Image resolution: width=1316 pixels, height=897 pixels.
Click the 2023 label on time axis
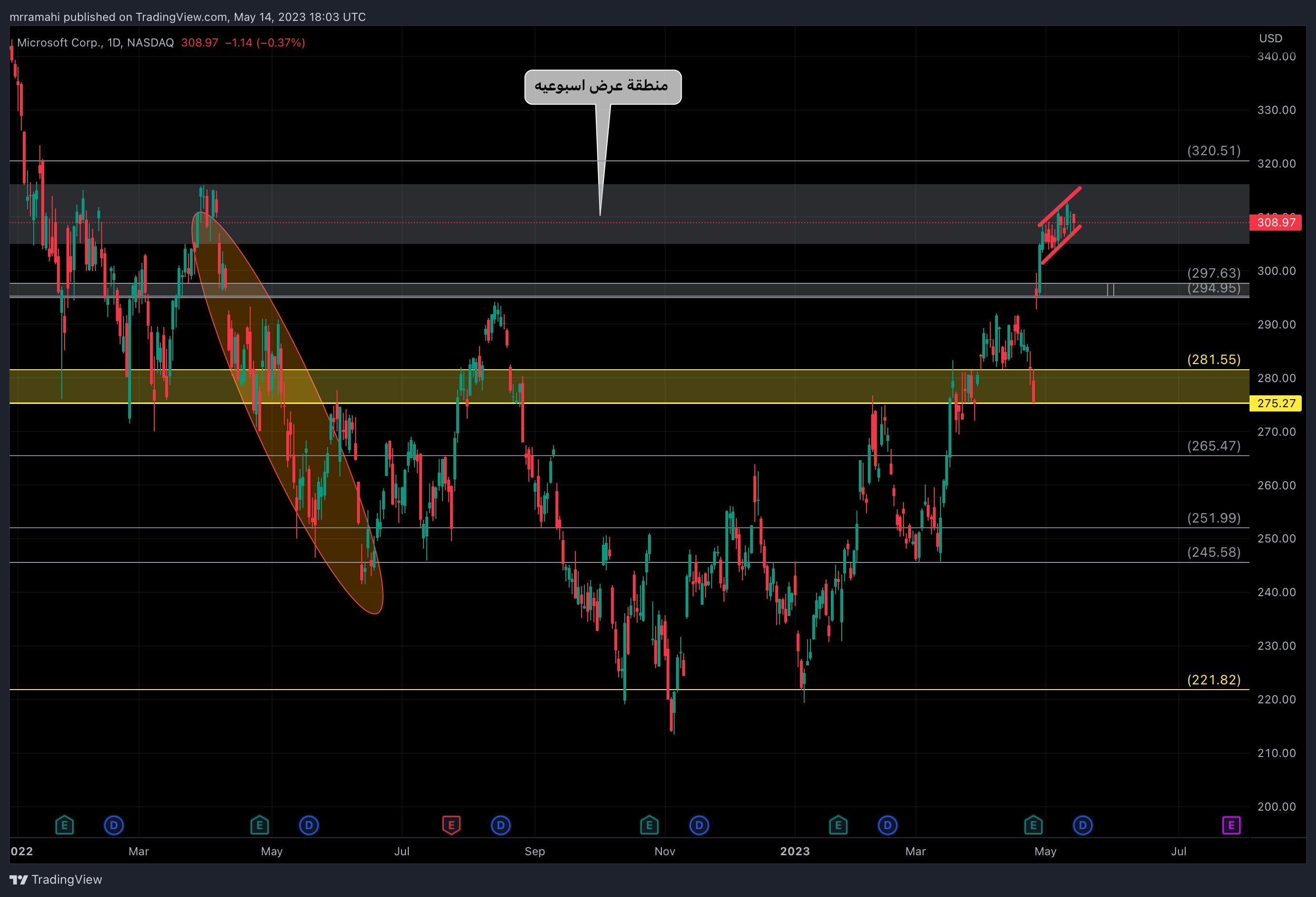794,851
